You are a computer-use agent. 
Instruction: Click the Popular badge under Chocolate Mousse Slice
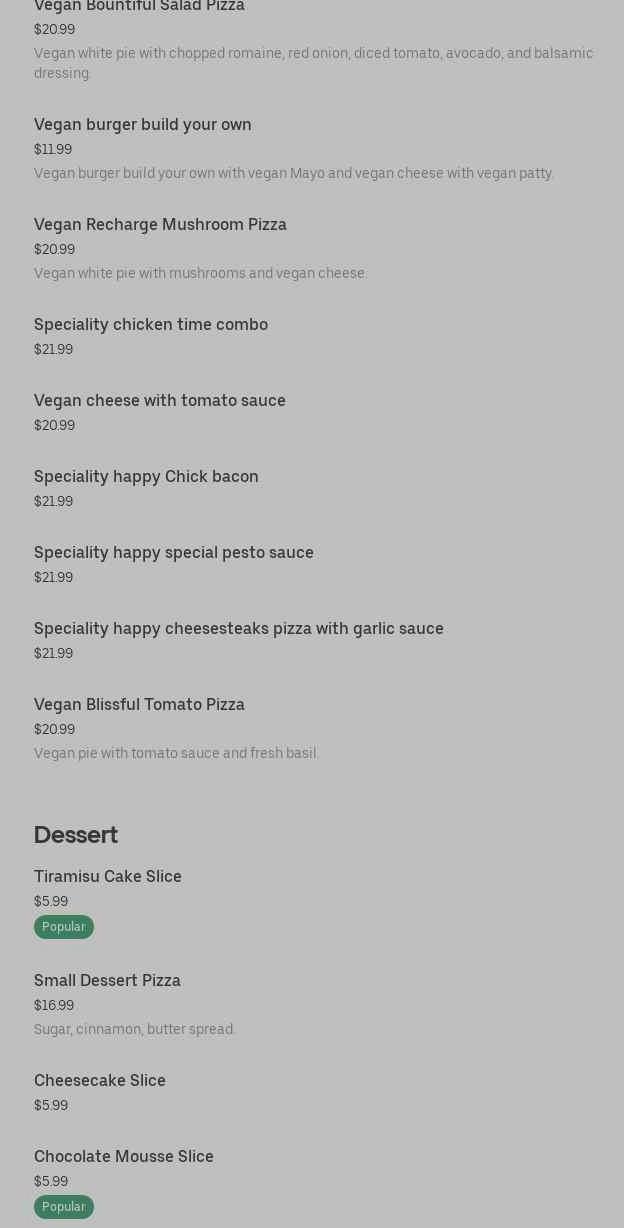(64, 1207)
